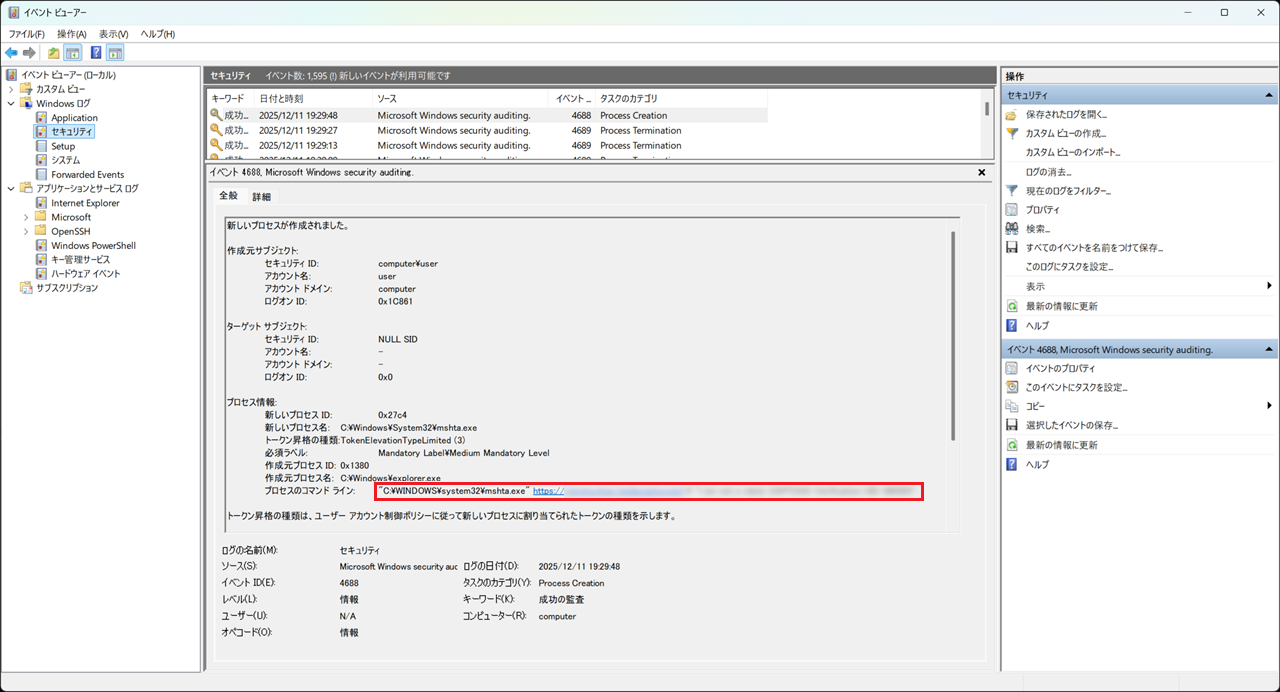Collapse the Windows ログ tree node
The image size is (1280, 692).
[x=12, y=103]
